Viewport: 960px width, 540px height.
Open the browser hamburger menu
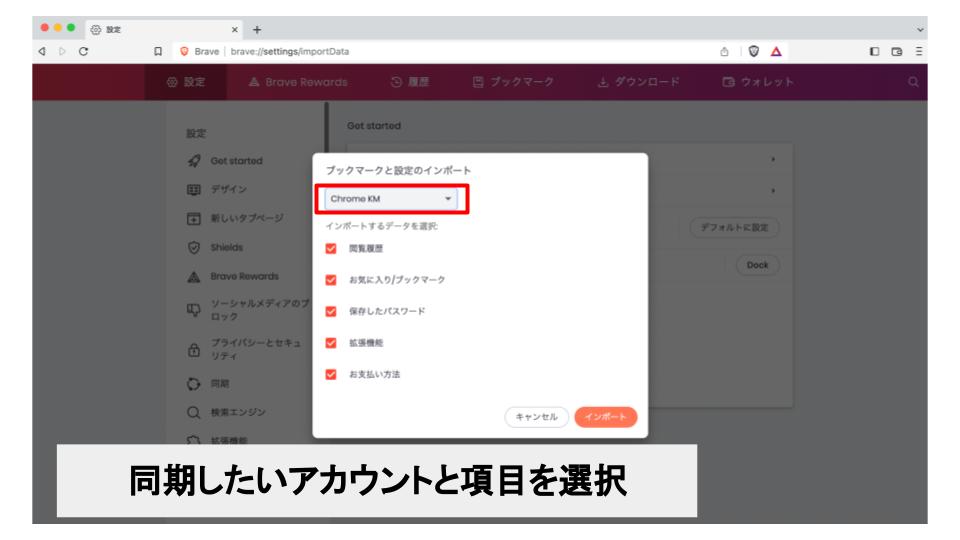[x=919, y=51]
